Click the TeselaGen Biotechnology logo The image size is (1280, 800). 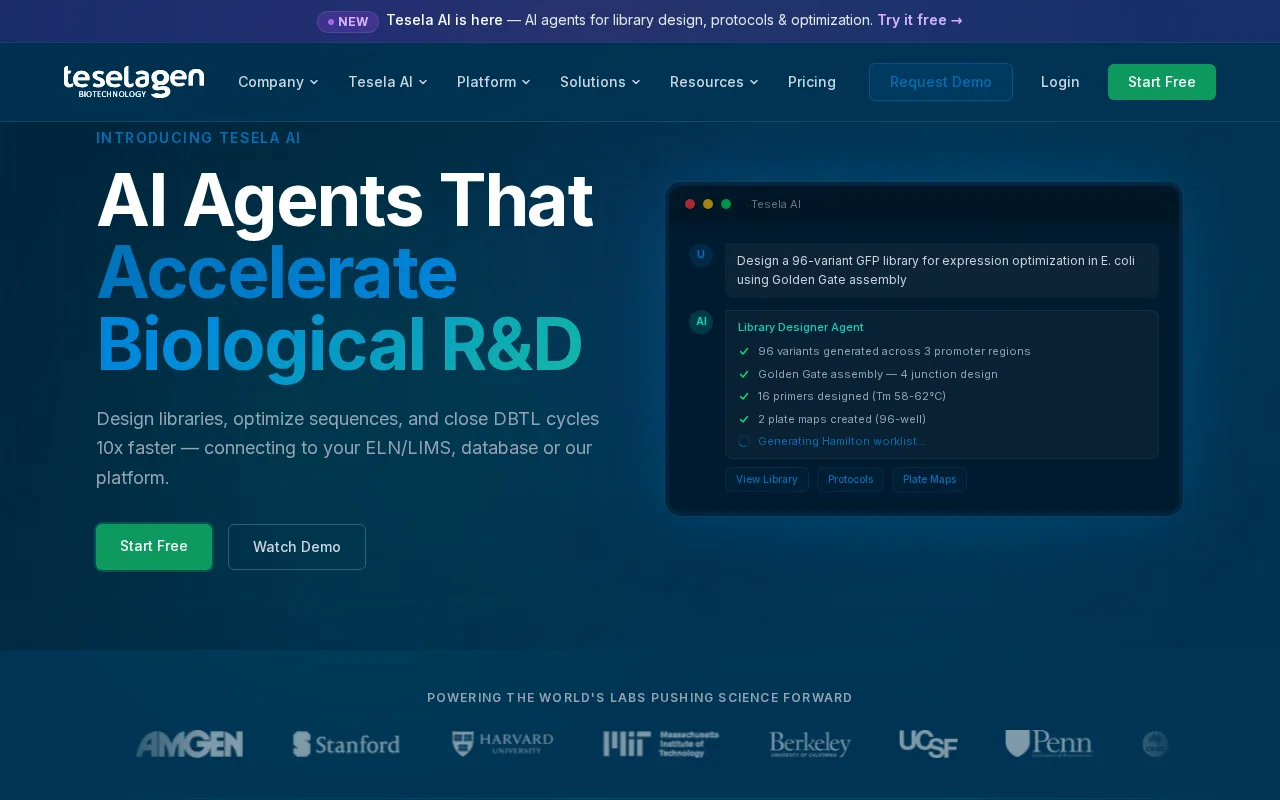[134, 82]
